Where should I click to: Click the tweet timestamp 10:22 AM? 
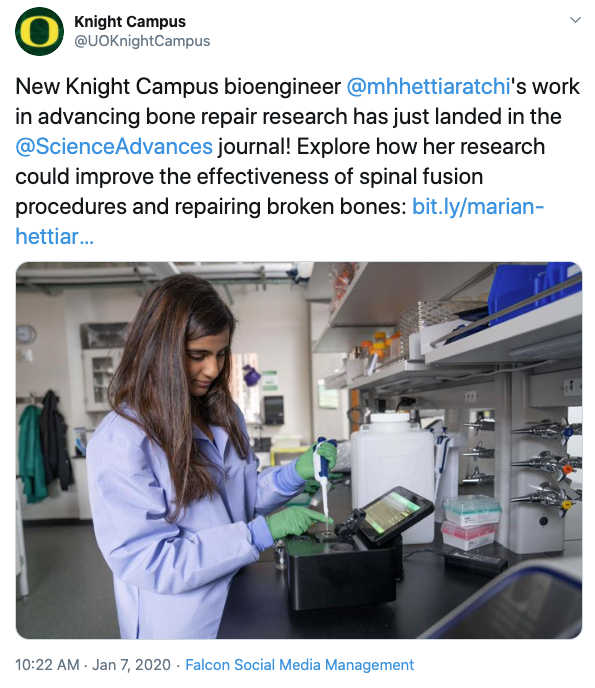click(x=47, y=665)
